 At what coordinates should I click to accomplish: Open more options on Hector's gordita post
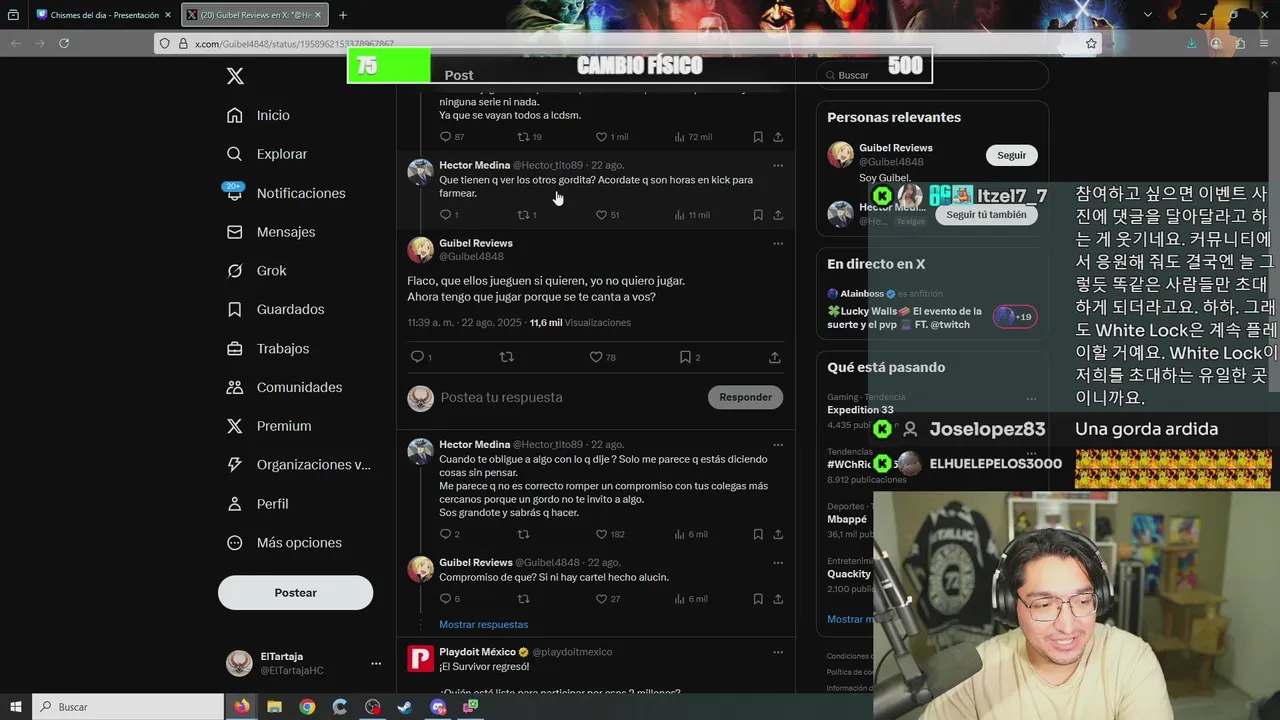tap(778, 165)
